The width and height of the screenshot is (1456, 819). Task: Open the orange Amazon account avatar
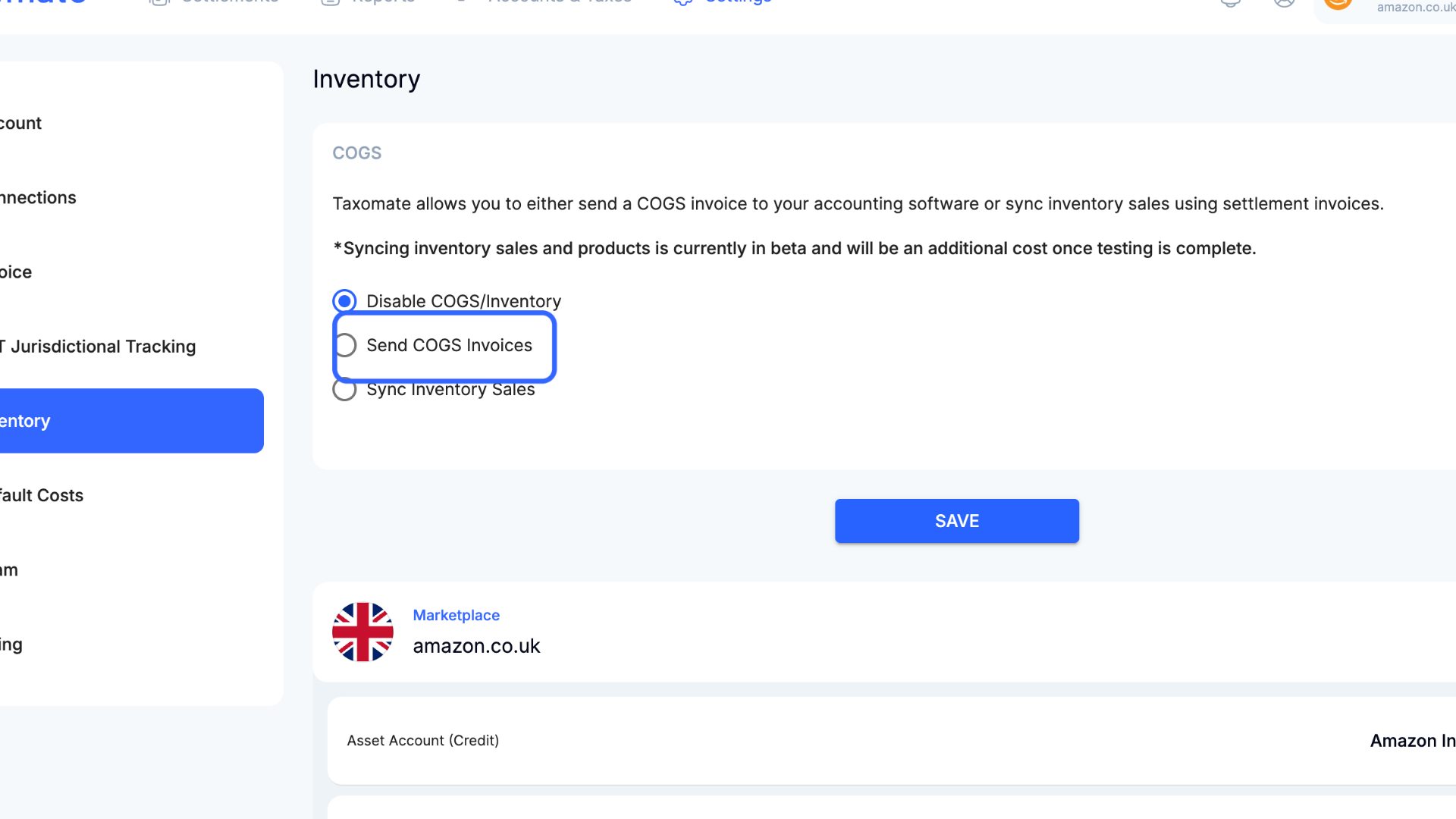click(1338, 2)
